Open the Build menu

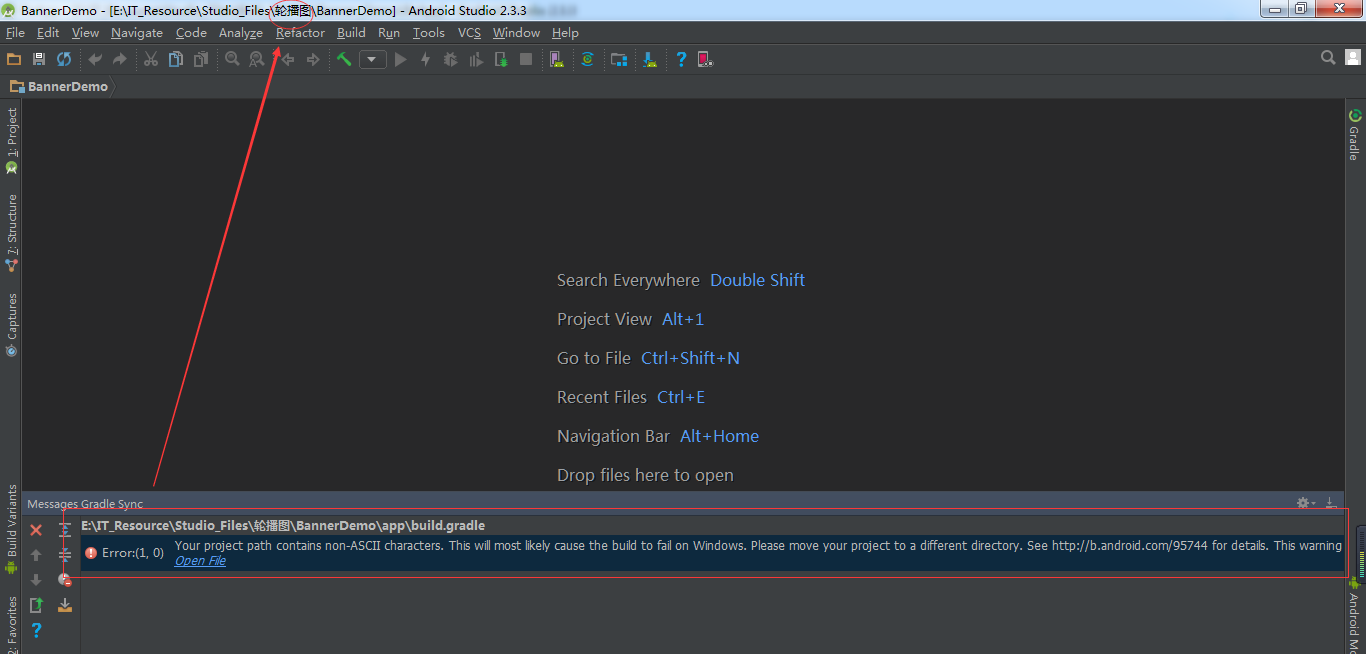pyautogui.click(x=351, y=33)
